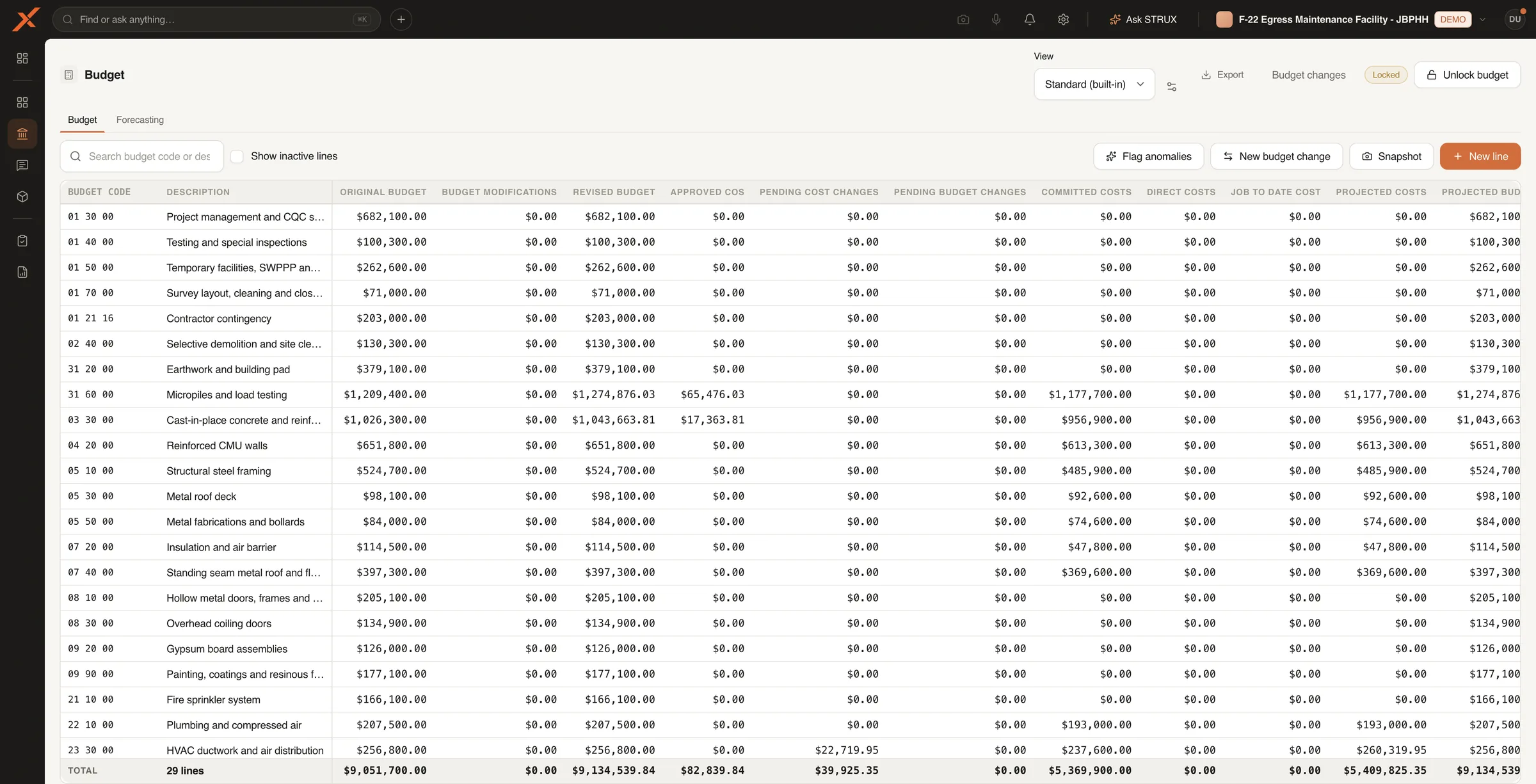The height and width of the screenshot is (784, 1536).
Task: Click the $22,719.95 pending cost change cell
Action: coord(847,750)
